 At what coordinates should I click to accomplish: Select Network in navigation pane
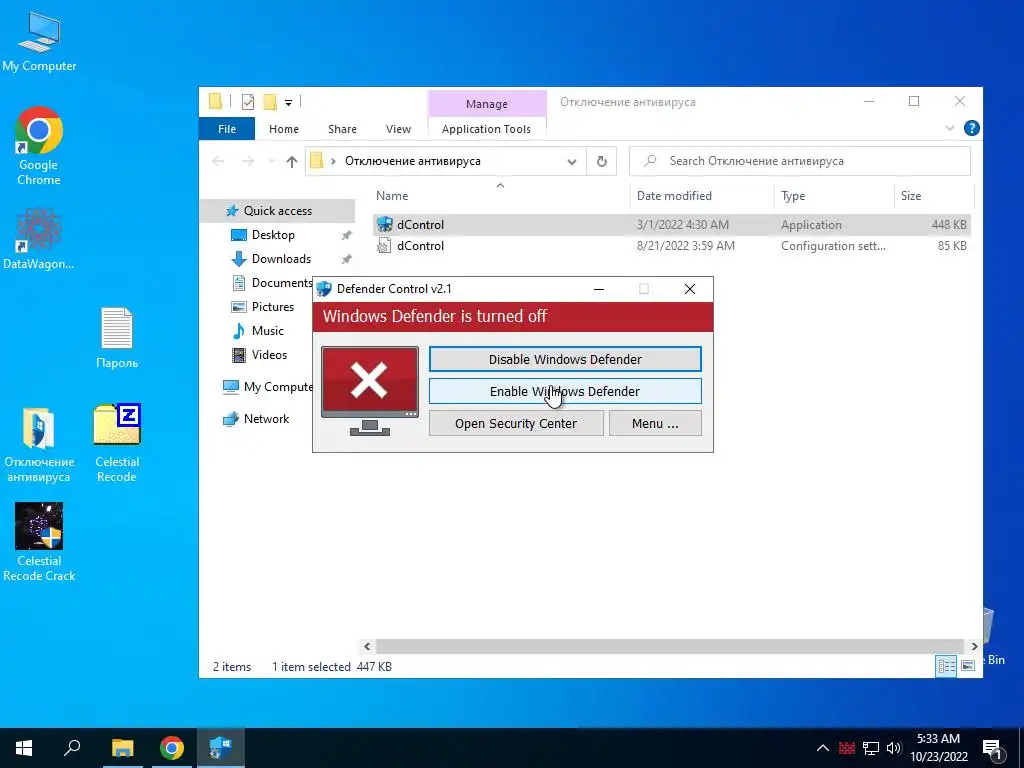(x=266, y=419)
